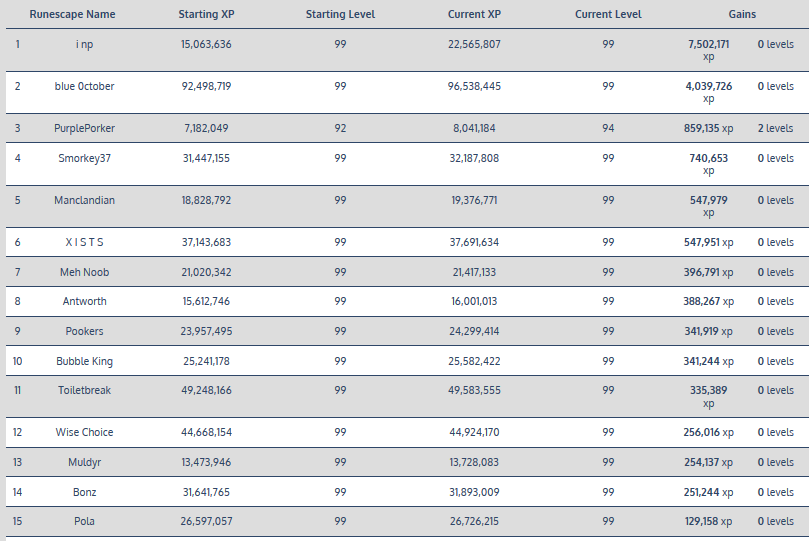Select the Current Level column header
Viewport: 809px width, 541px height.
click(x=608, y=15)
